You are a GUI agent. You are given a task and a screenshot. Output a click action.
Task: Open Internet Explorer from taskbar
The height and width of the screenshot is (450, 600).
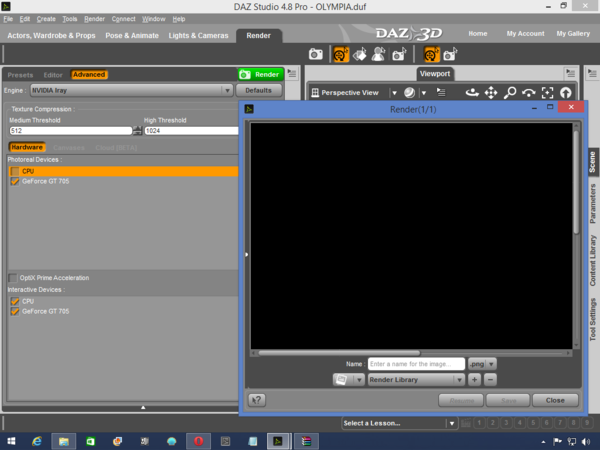tap(37, 441)
